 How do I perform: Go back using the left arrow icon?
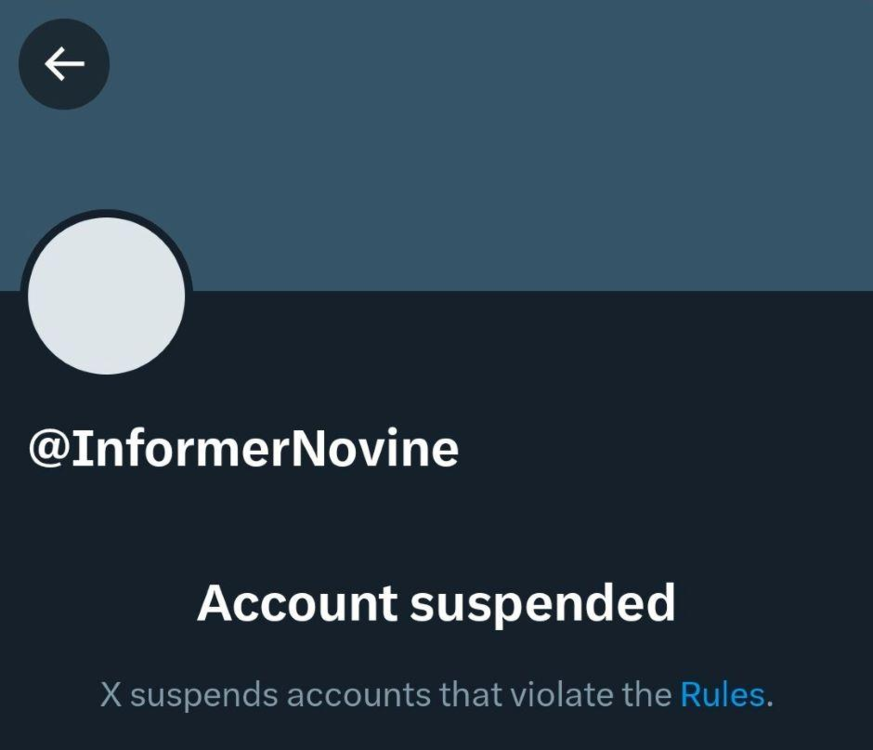coord(64,65)
